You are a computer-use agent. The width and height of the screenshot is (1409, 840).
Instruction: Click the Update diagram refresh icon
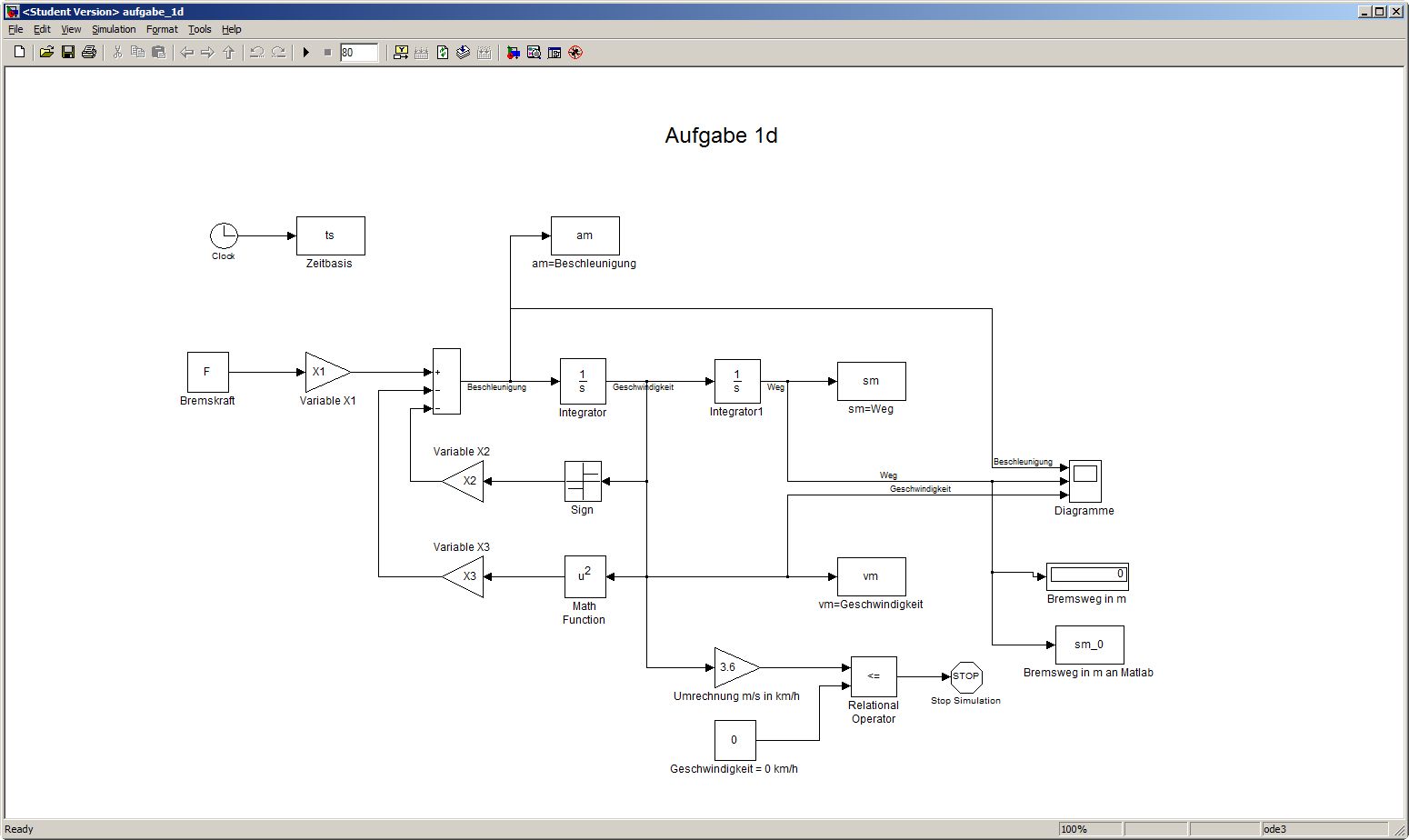[x=443, y=53]
